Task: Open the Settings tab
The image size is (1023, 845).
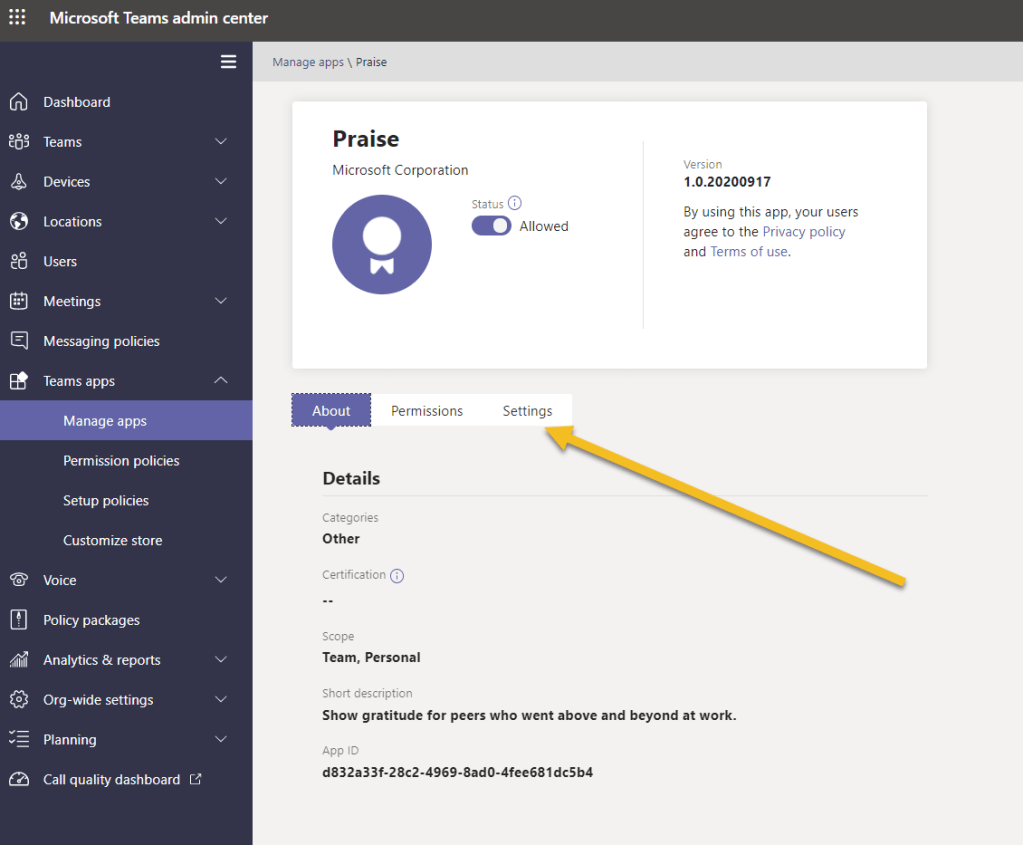Action: [527, 411]
